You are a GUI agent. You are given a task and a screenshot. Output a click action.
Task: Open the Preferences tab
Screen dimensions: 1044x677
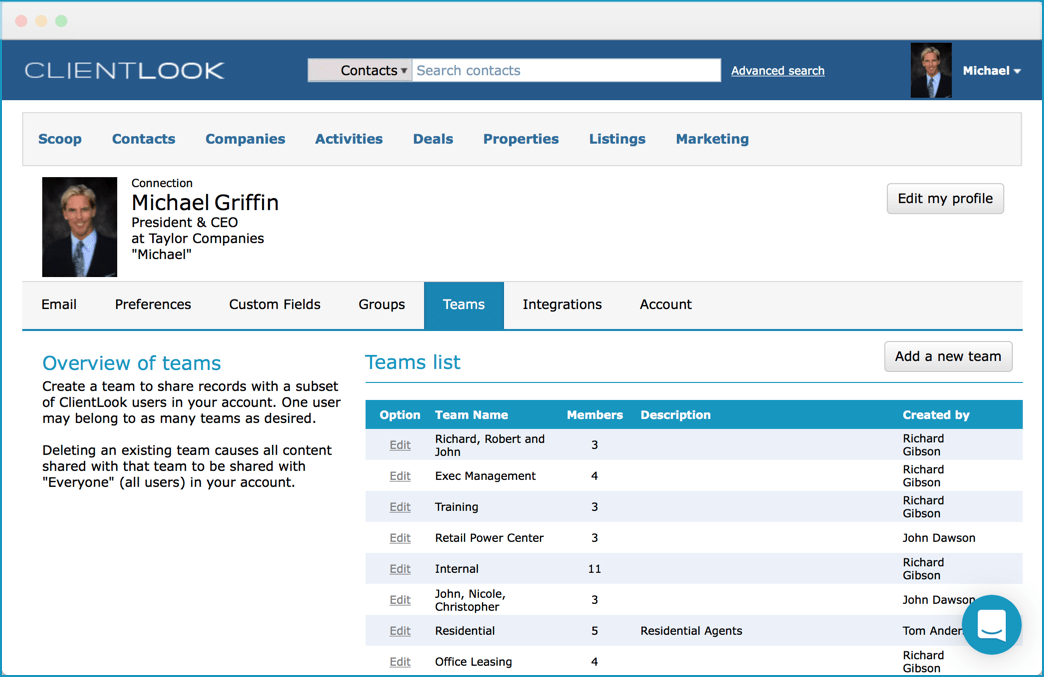pos(152,304)
